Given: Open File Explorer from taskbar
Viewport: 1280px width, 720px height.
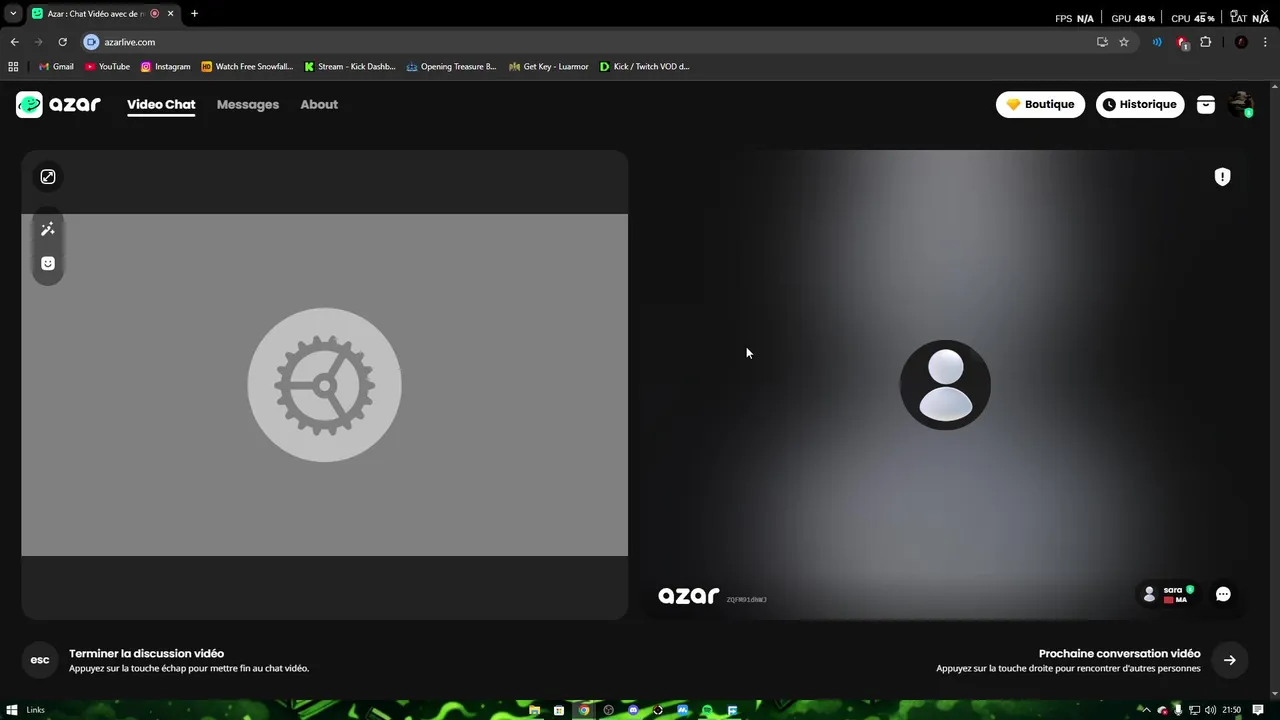Looking at the screenshot, I should point(535,710).
